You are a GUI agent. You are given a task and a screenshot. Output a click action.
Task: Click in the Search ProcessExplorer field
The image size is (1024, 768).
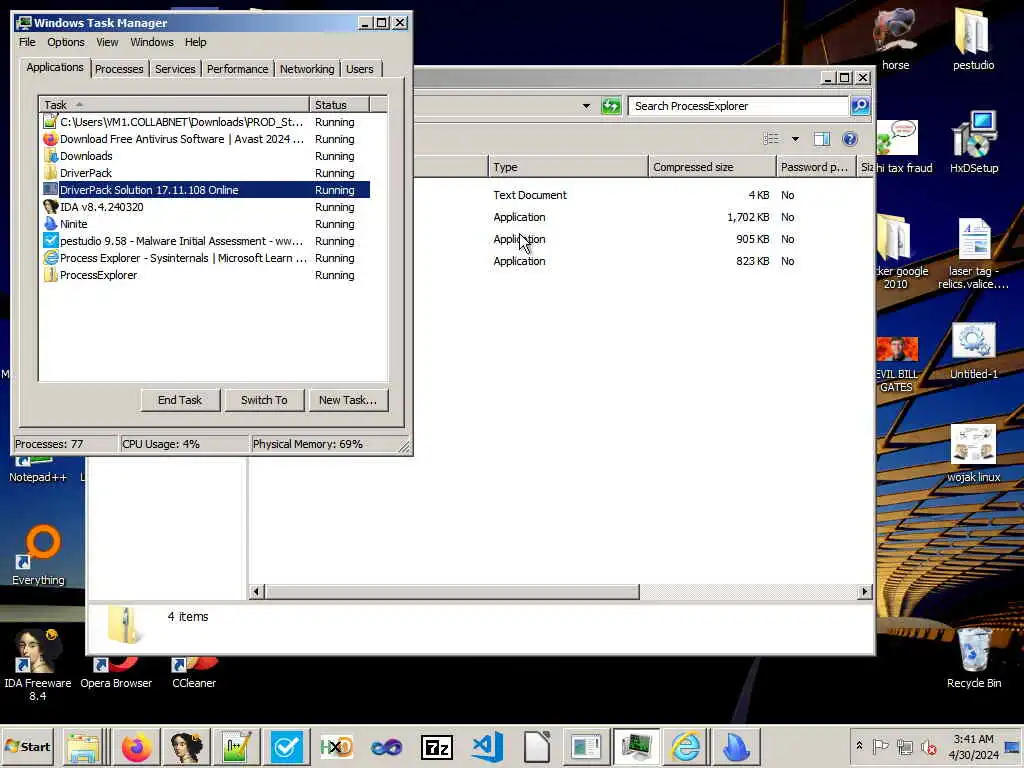[x=738, y=106]
